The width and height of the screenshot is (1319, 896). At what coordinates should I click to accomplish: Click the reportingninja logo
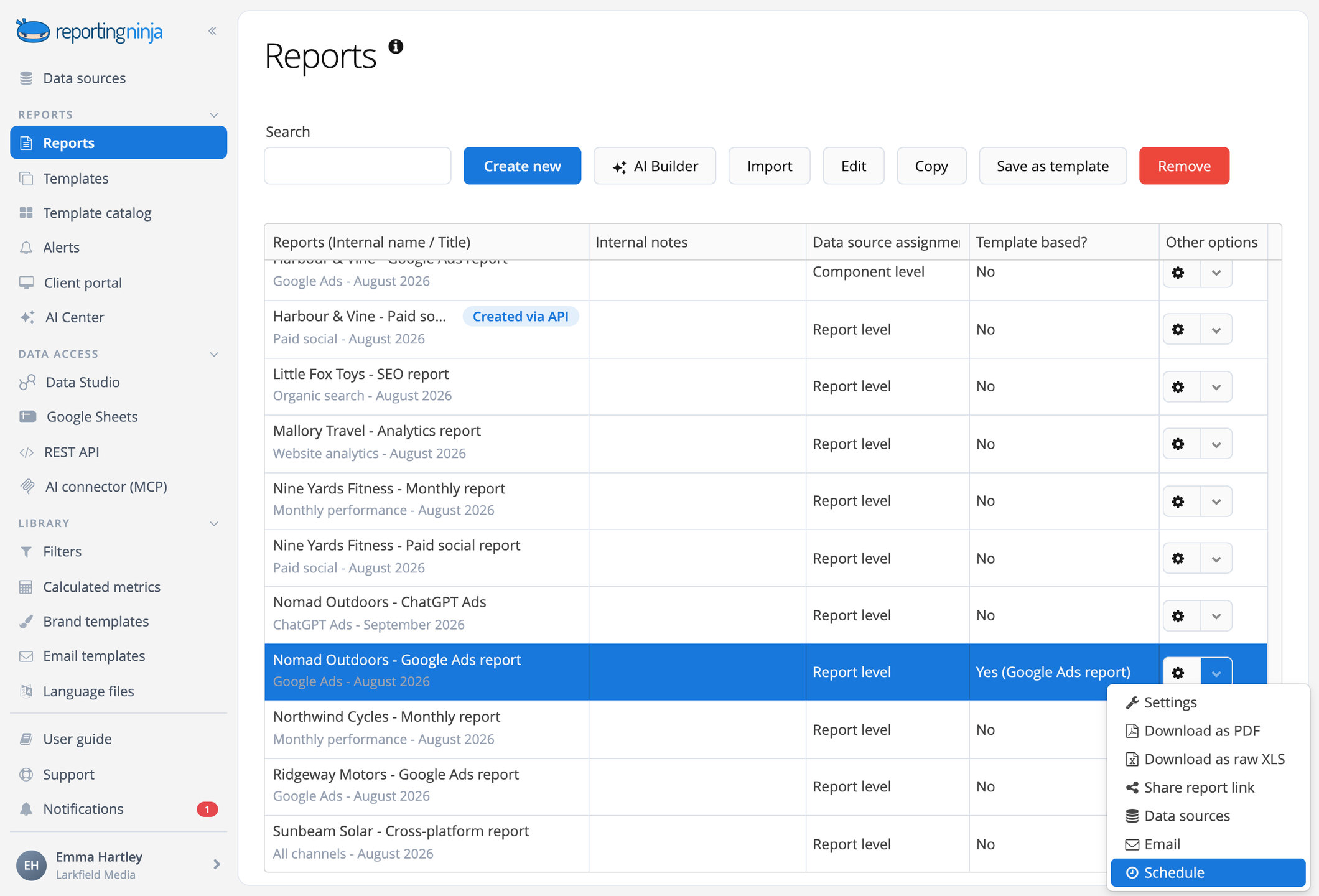pos(90,31)
